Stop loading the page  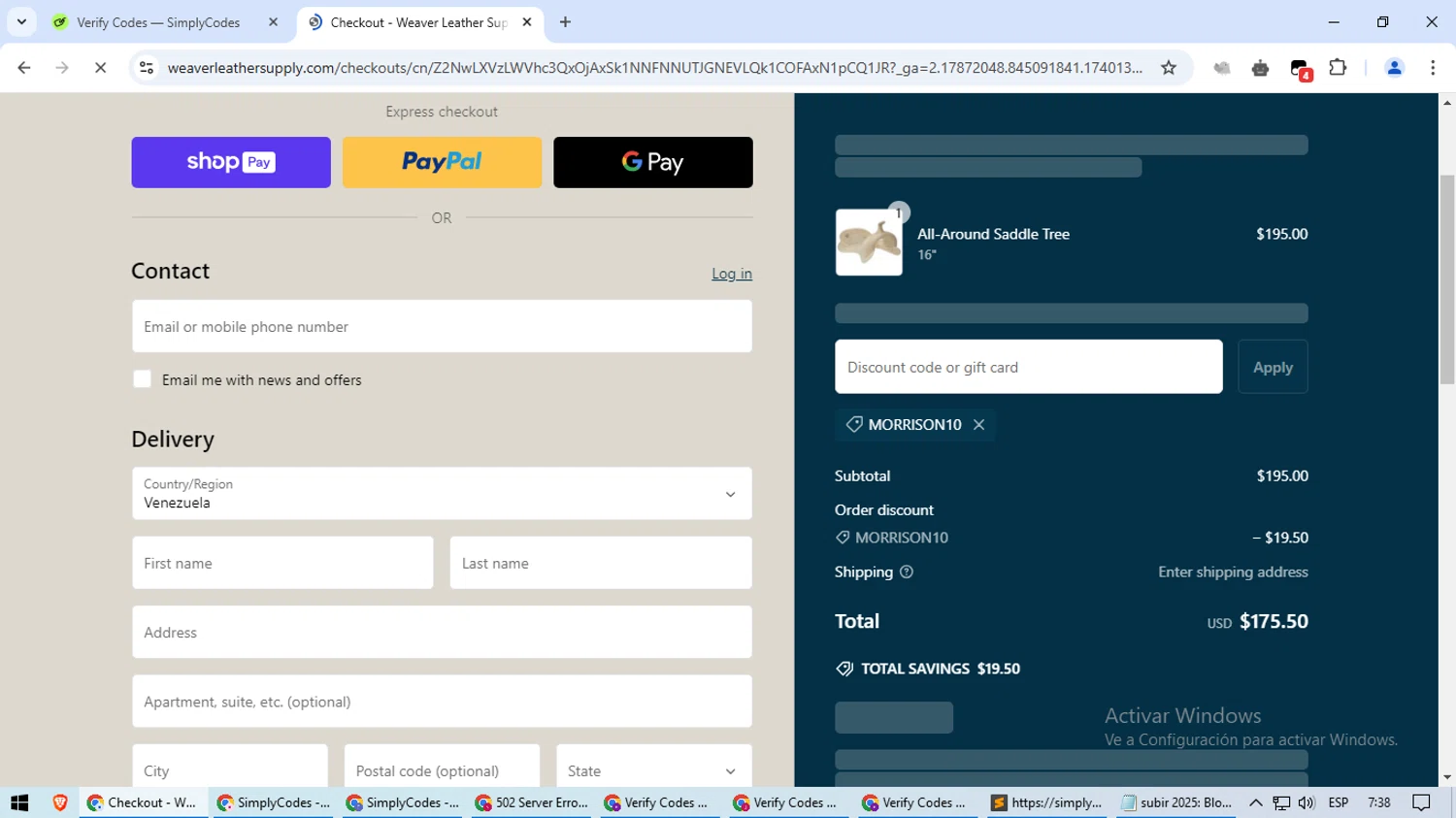(x=100, y=68)
